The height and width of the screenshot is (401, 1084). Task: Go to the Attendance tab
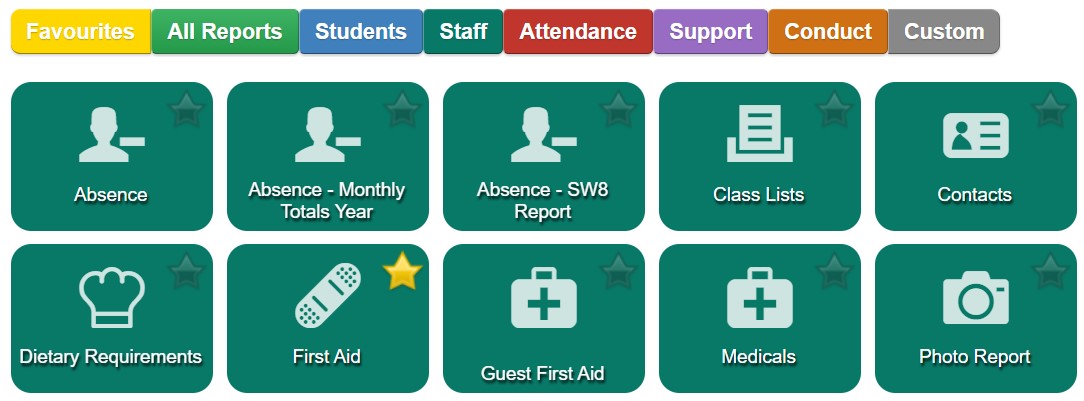pyautogui.click(x=578, y=31)
